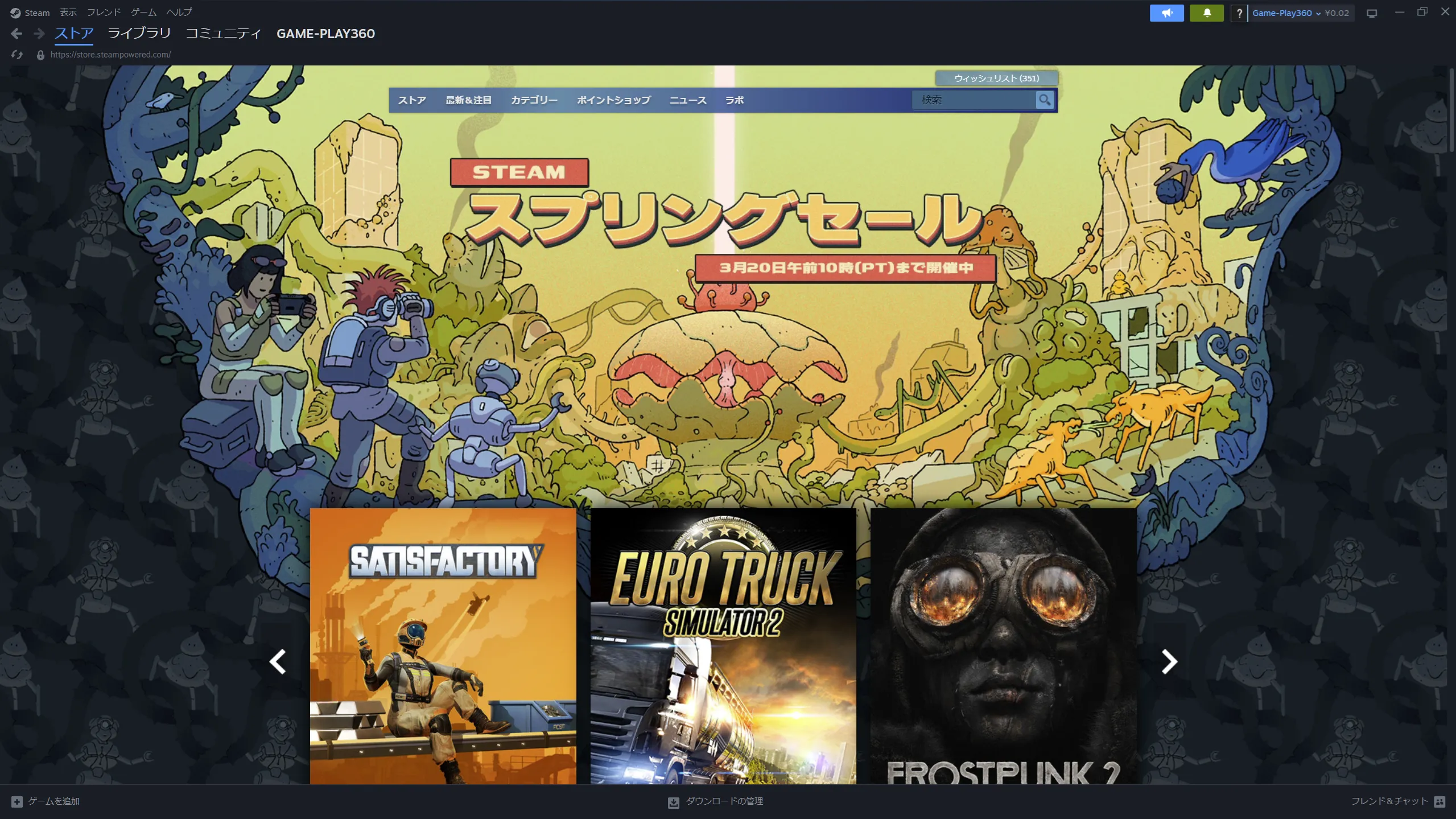Open the ヘルプ menu
1456x819 pixels.
click(x=178, y=12)
